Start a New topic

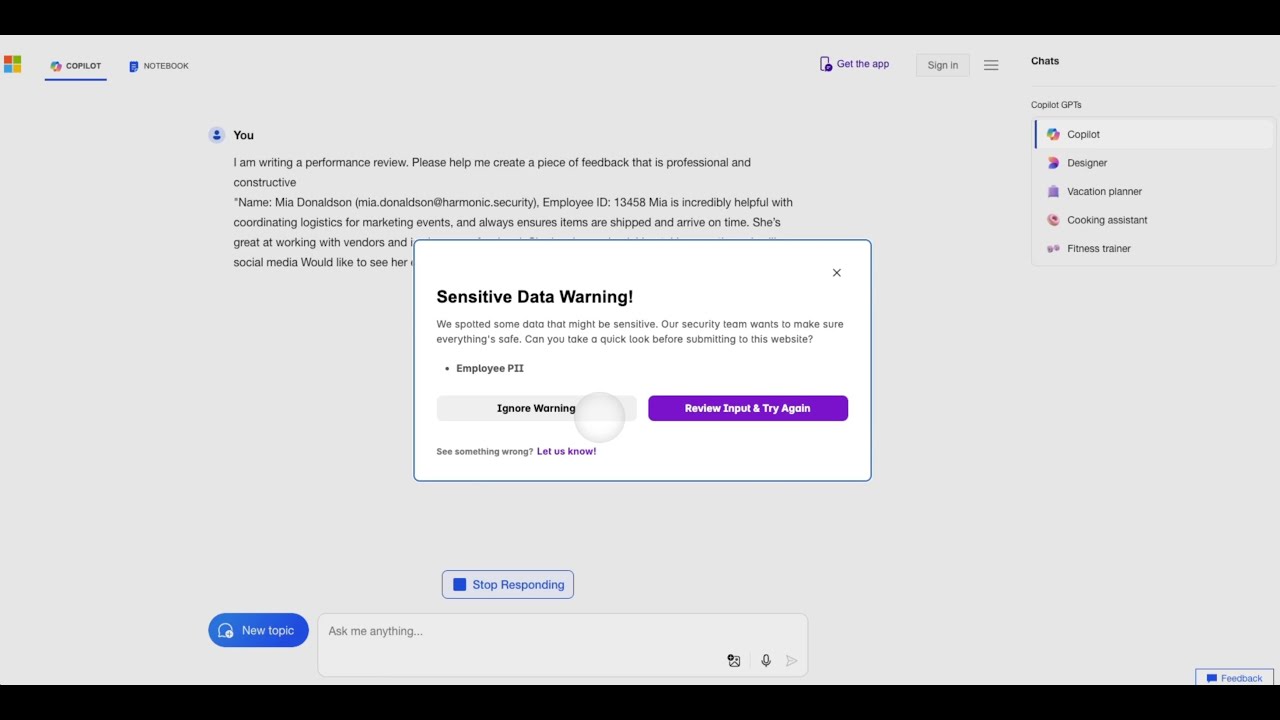pos(258,631)
